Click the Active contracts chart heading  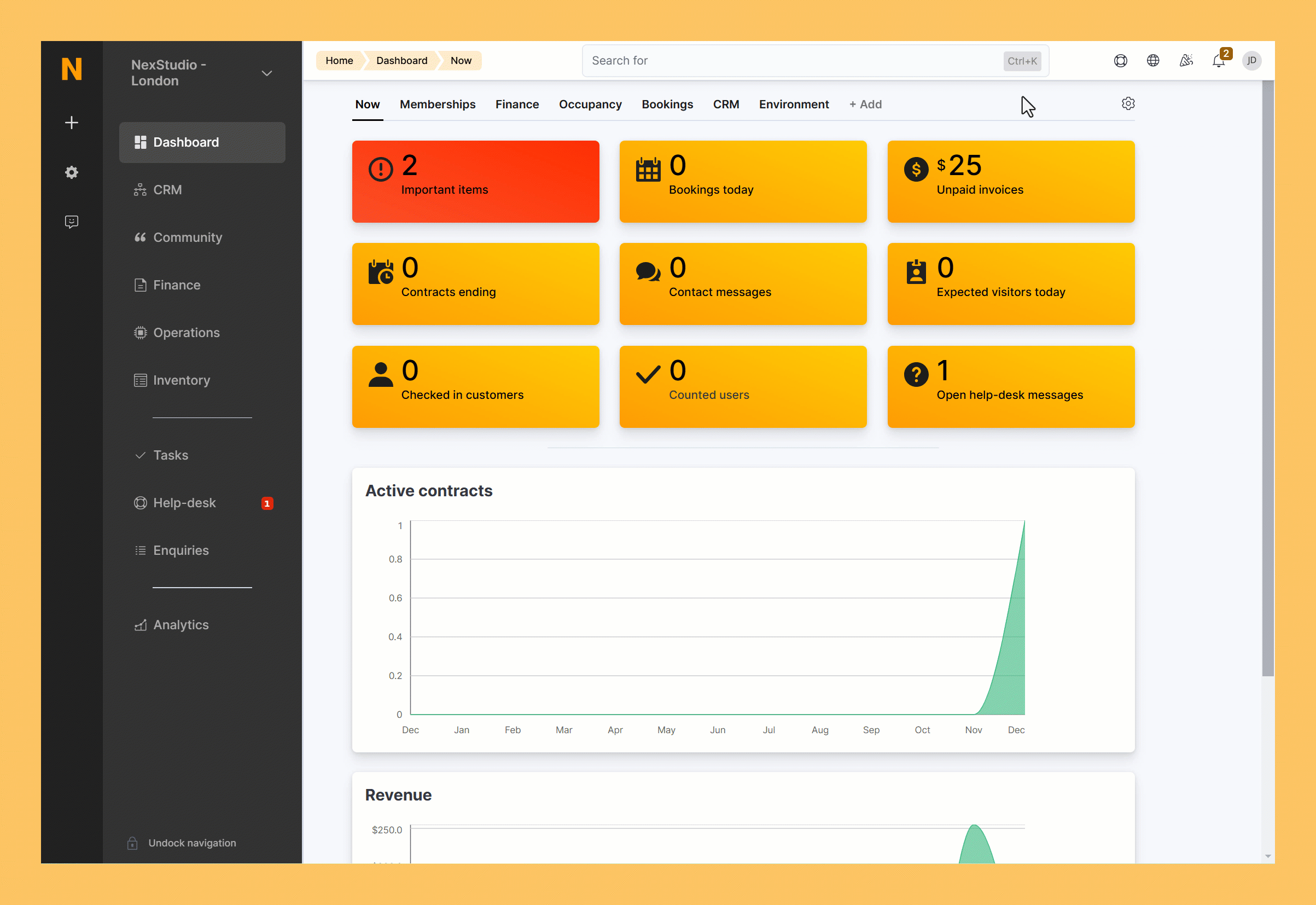tap(428, 491)
